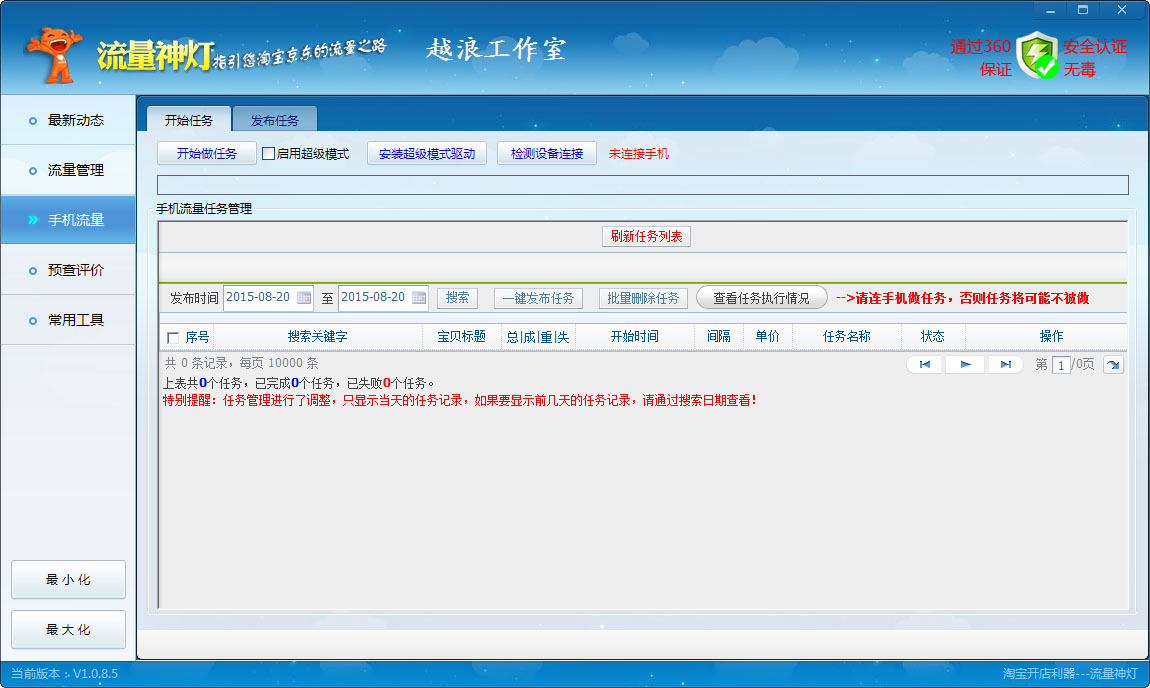Open calendar picker for end date
Image resolution: width=1150 pixels, height=688 pixels.
419,298
